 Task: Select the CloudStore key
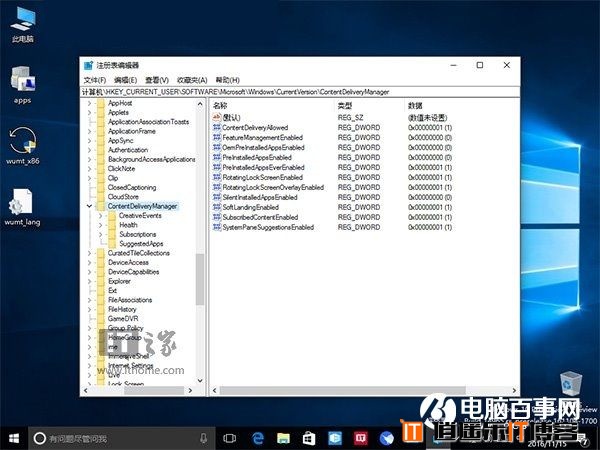click(123, 197)
